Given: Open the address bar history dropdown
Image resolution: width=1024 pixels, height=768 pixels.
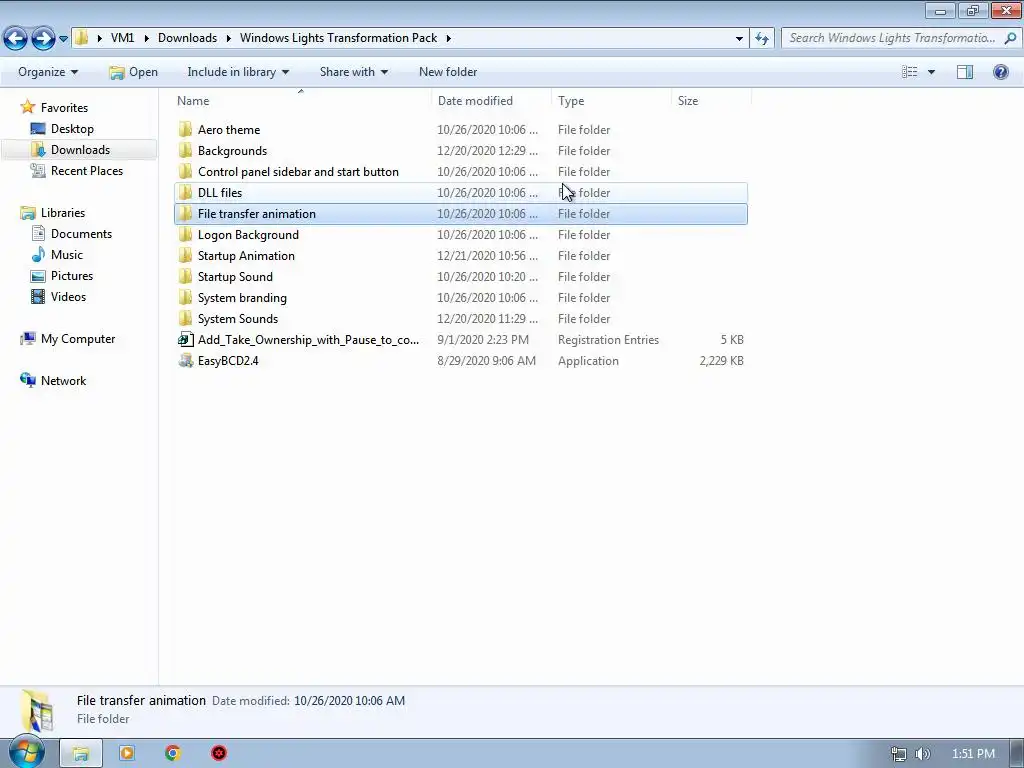Looking at the screenshot, I should click(739, 39).
